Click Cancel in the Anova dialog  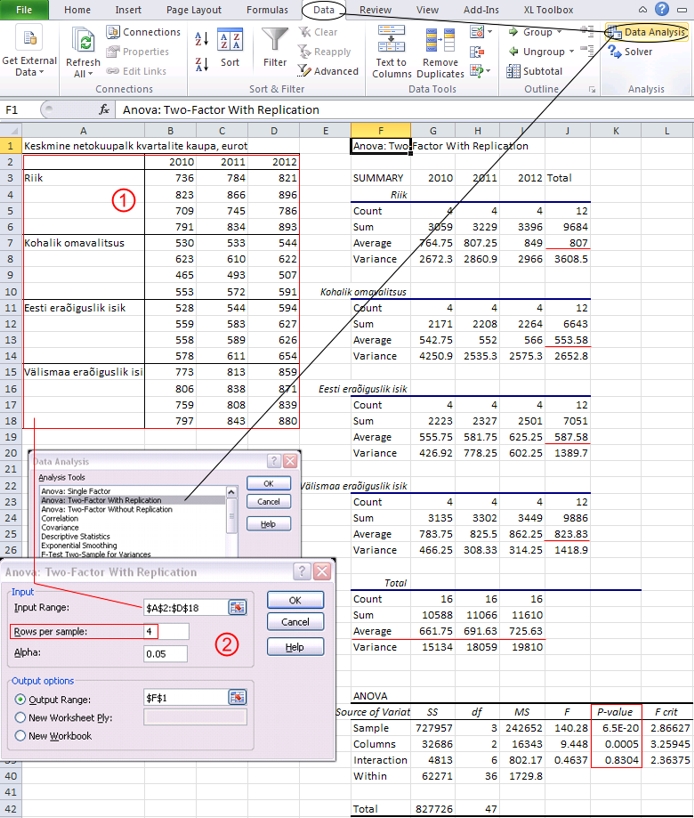click(295, 622)
